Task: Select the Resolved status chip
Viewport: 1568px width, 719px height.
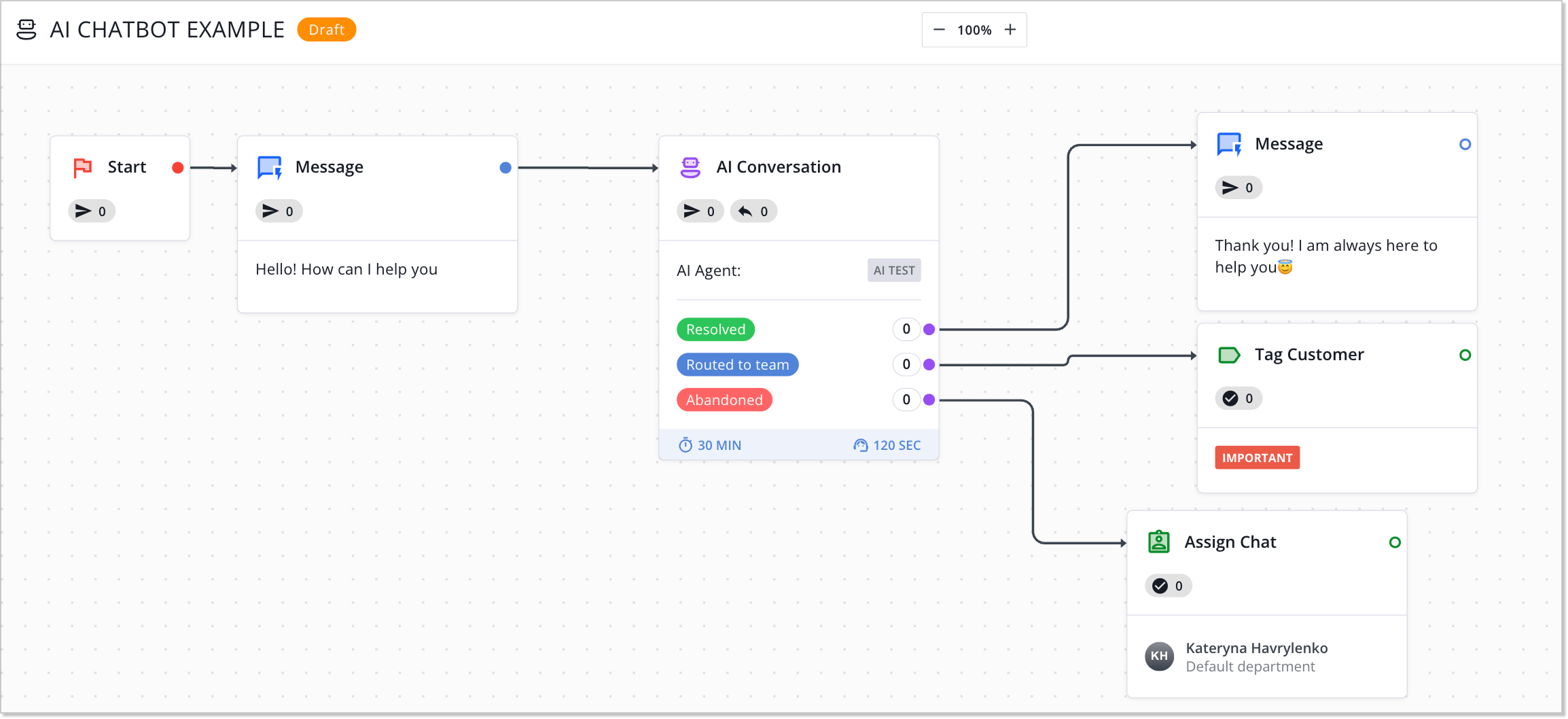Action: [715, 329]
